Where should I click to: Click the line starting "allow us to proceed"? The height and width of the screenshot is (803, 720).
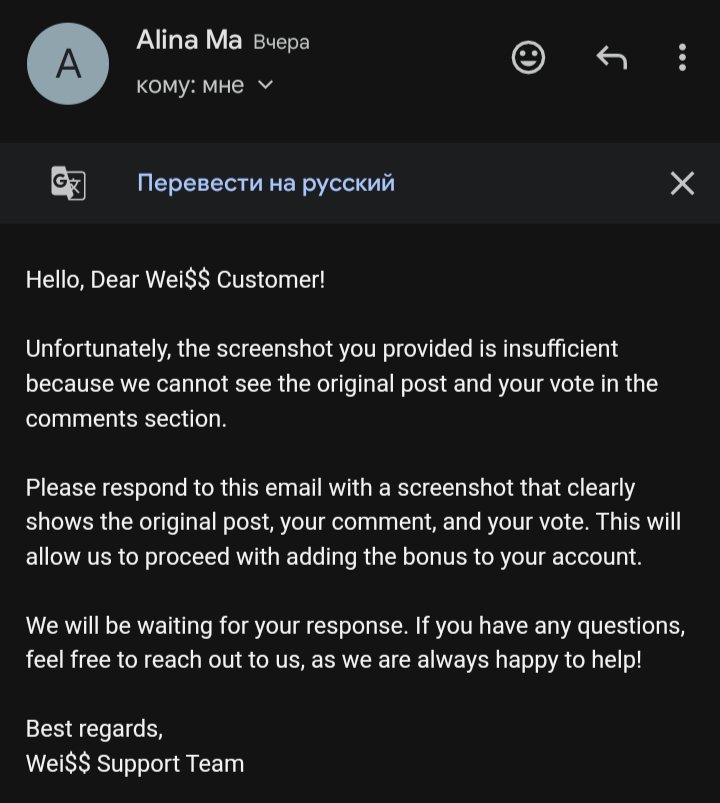click(x=333, y=557)
